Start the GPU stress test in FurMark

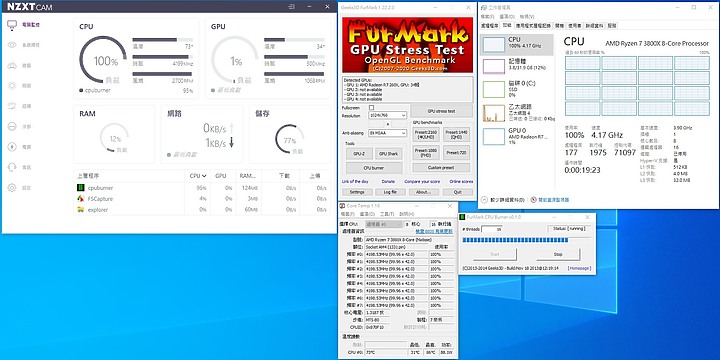pyautogui.click(x=441, y=111)
